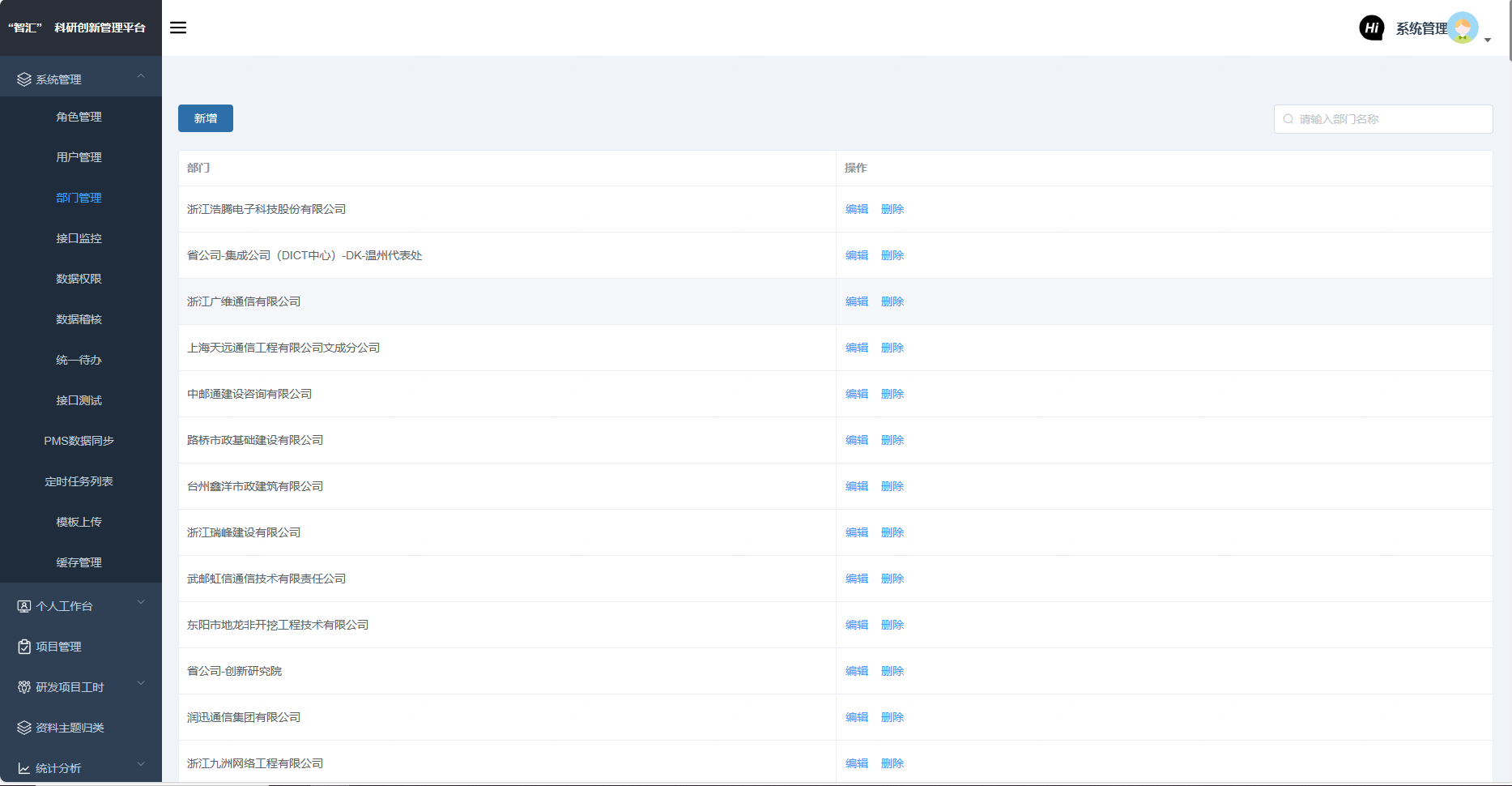Click the 资料主题归类 stack icon
The image size is (1512, 786).
point(24,728)
